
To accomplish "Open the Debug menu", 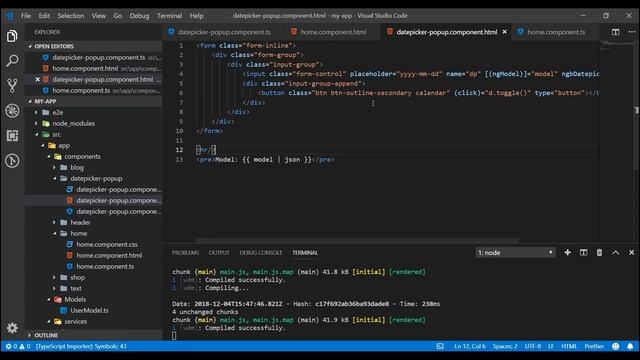I will [139, 16].
